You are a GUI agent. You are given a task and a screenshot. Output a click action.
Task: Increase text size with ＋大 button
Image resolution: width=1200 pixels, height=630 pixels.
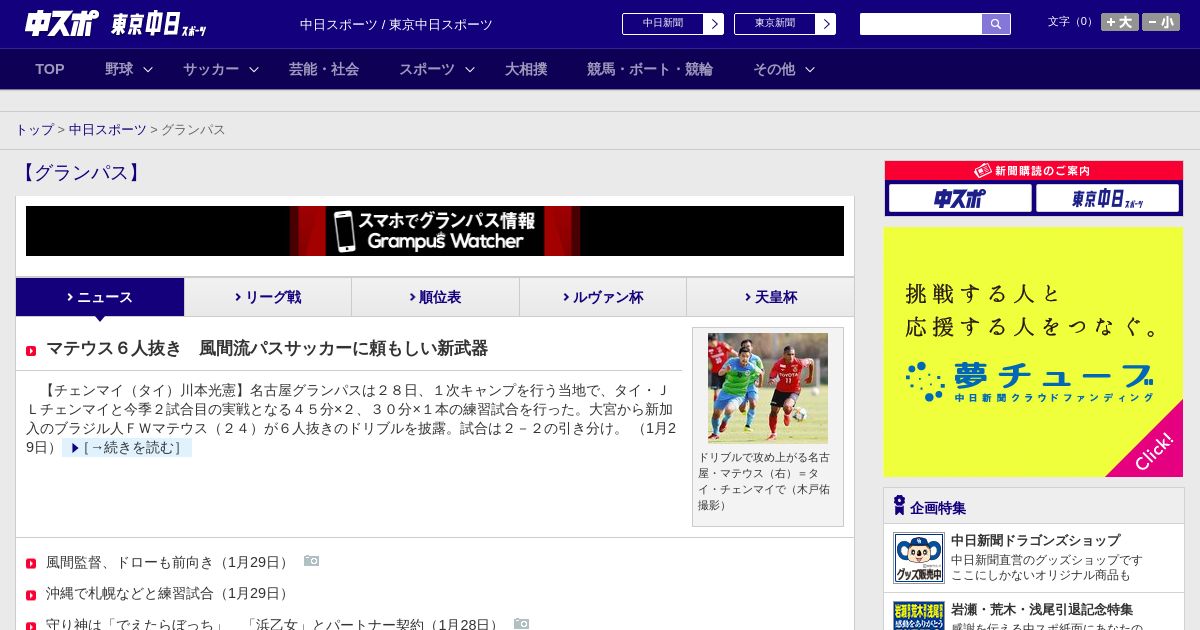point(1120,22)
